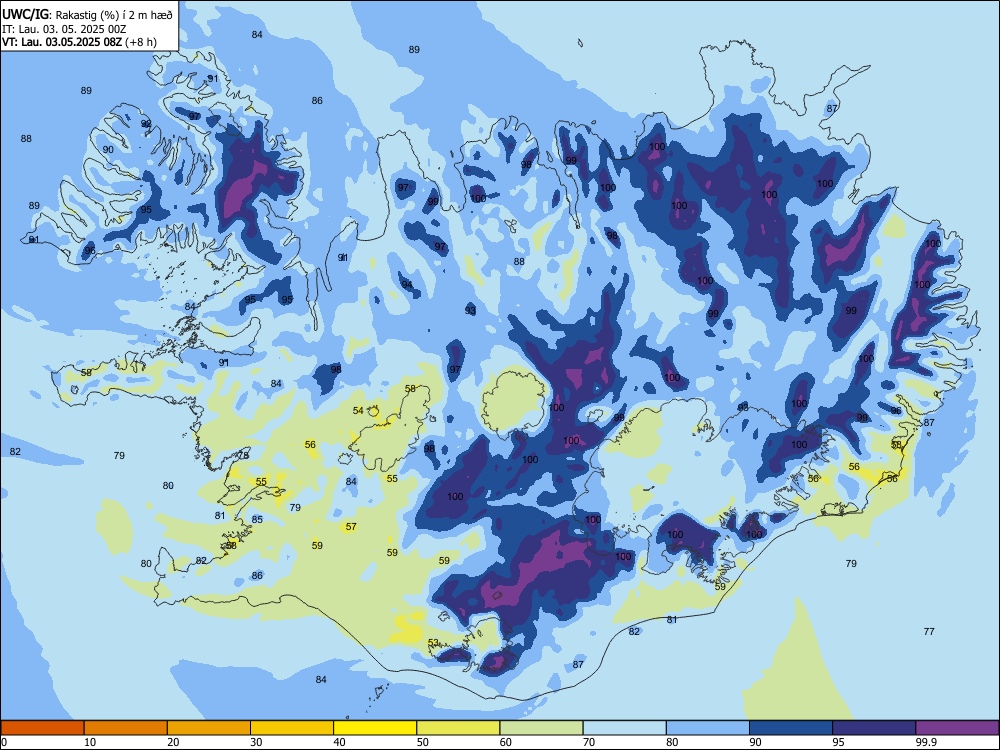Click the medium blue 80–90 legend swatch
Image resolution: width=1000 pixels, height=750 pixels.
(x=708, y=728)
